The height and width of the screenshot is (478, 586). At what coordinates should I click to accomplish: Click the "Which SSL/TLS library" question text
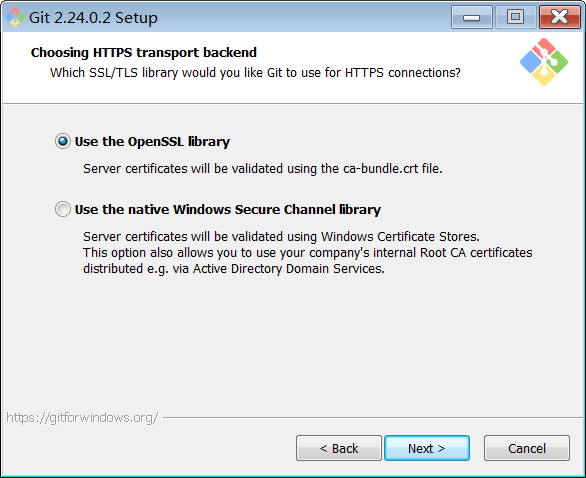click(x=255, y=73)
